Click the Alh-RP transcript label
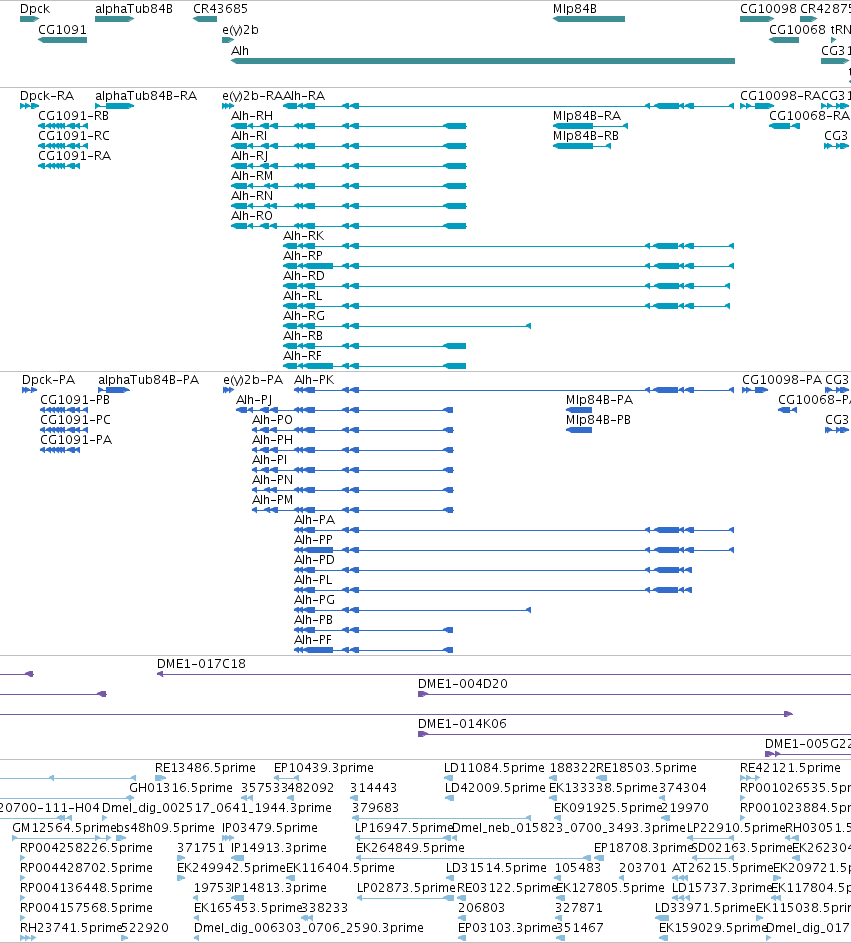 (303, 256)
